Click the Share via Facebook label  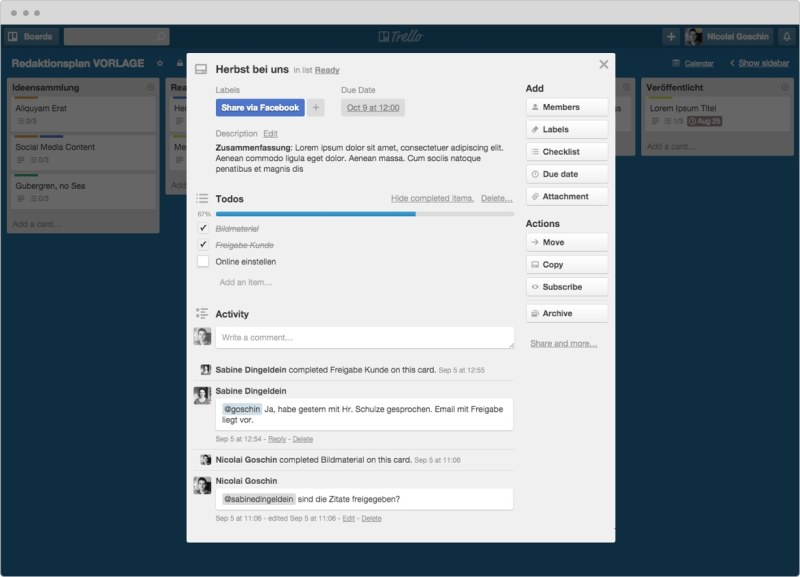click(260, 108)
